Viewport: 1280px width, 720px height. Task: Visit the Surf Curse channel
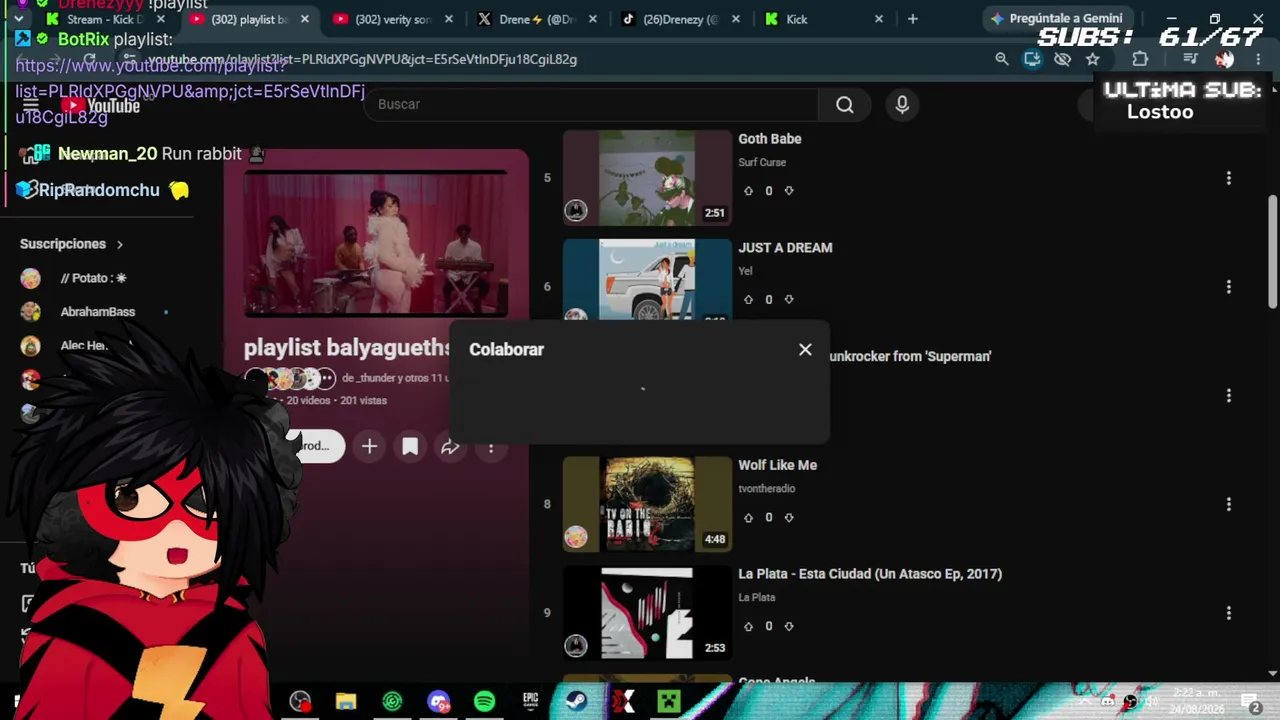click(x=762, y=162)
